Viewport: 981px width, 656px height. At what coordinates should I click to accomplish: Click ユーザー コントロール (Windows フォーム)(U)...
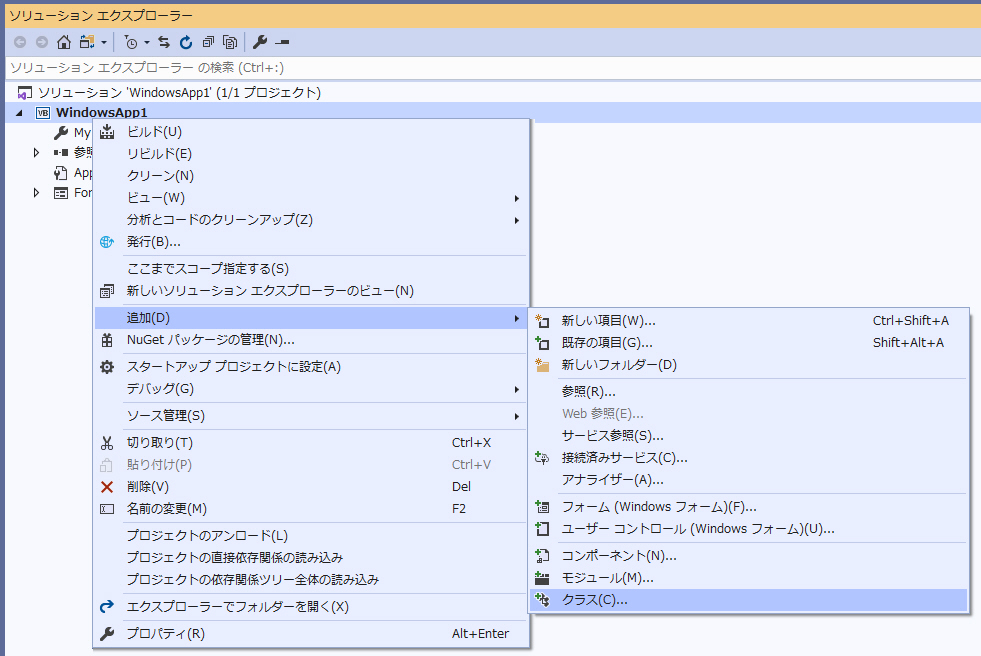click(748, 529)
